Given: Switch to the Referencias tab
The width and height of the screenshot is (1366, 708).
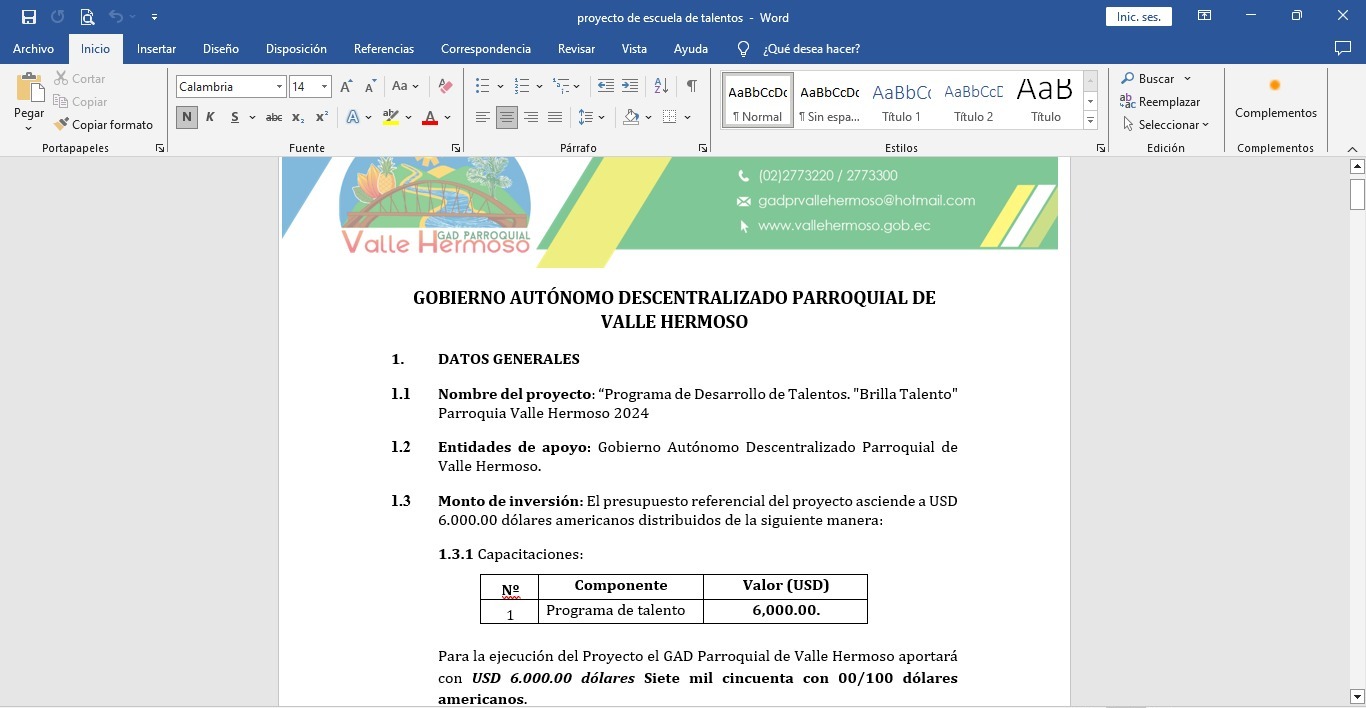Looking at the screenshot, I should point(383,49).
